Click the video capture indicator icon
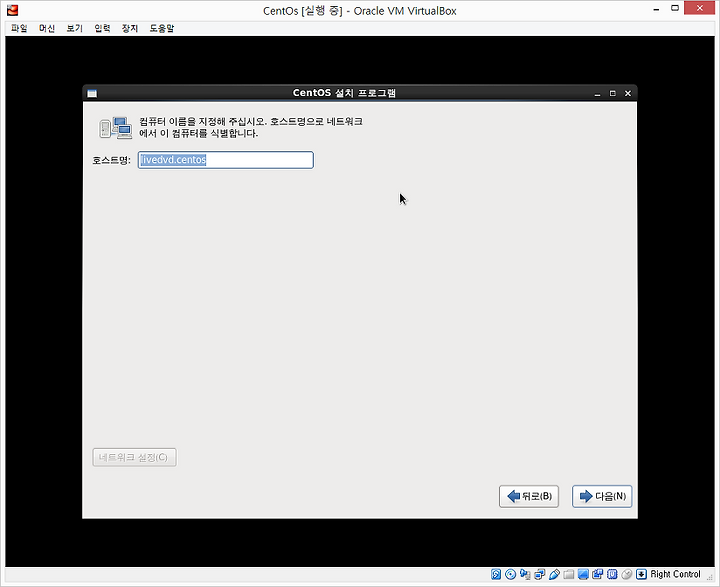 [x=598, y=574]
